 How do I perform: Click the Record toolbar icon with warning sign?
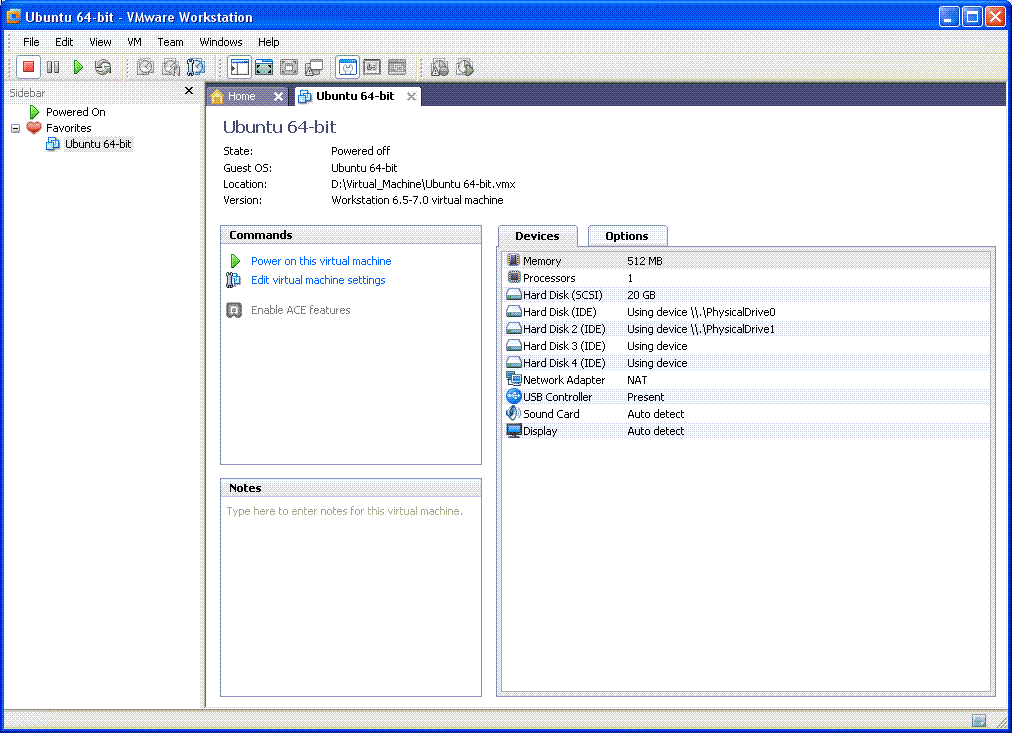[440, 67]
